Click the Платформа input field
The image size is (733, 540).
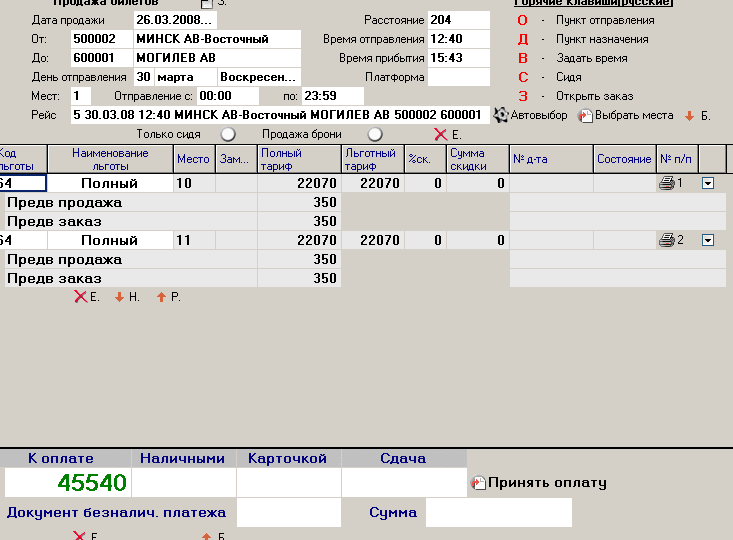click(459, 77)
